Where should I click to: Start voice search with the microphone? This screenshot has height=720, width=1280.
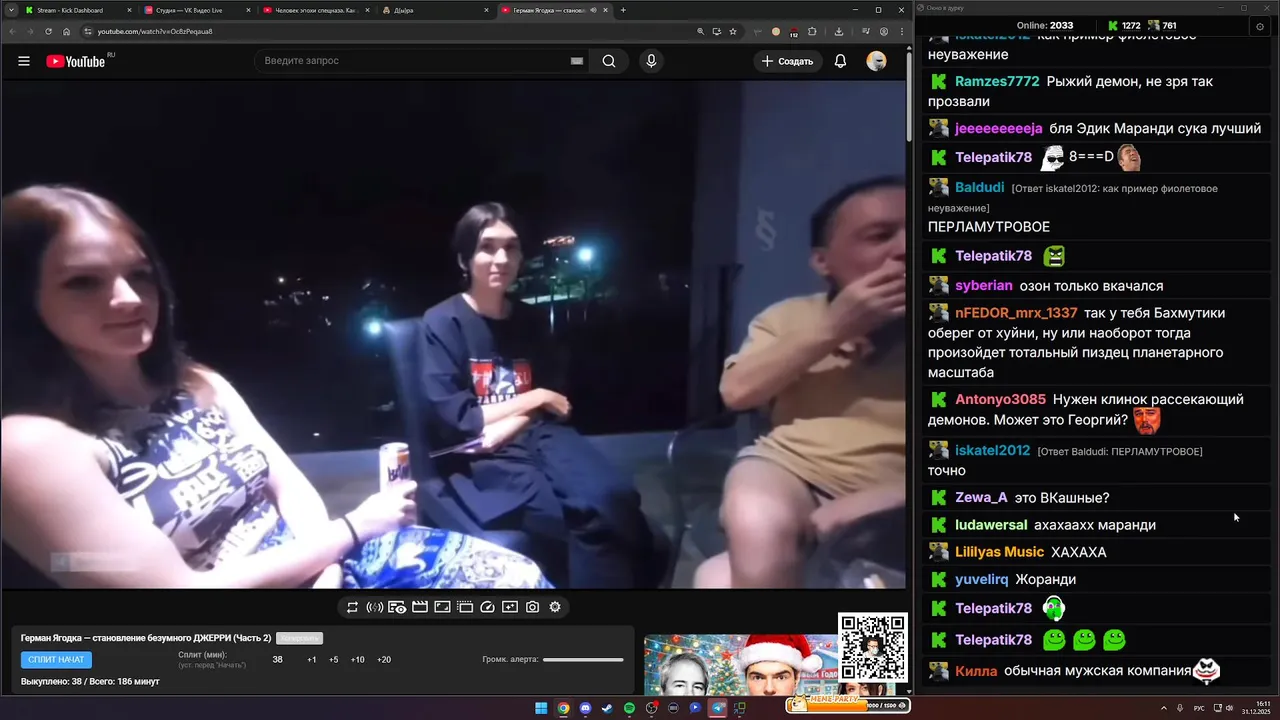click(651, 61)
